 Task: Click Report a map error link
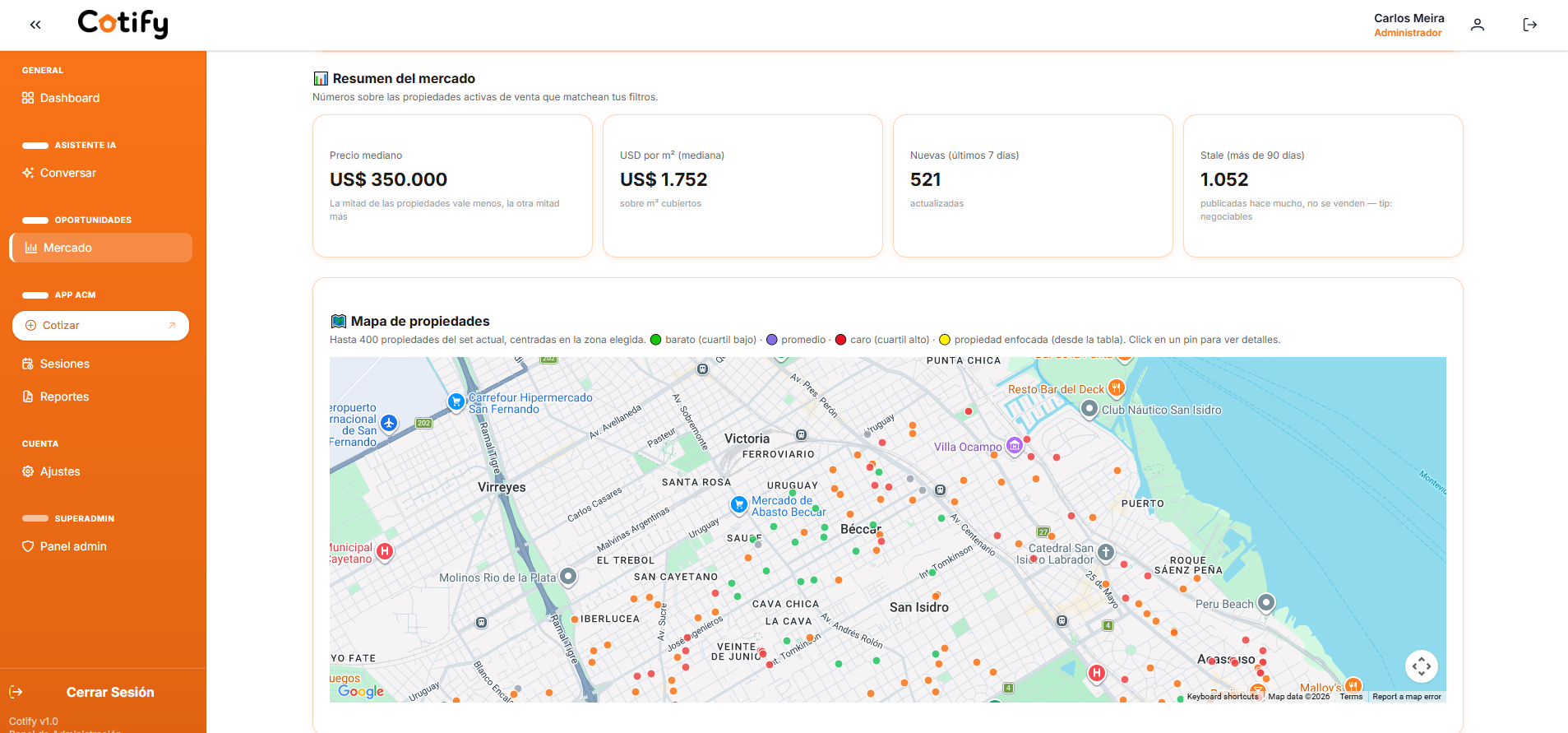tap(1407, 697)
